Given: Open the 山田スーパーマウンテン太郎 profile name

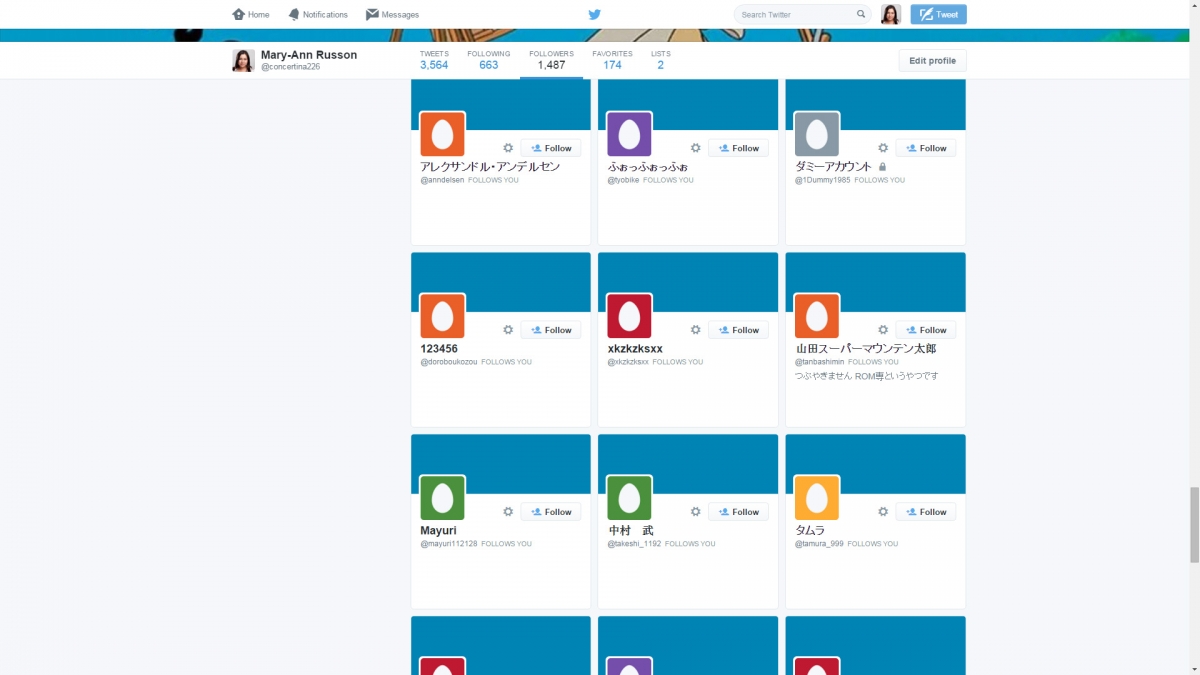Looking at the screenshot, I should pyautogui.click(x=866, y=349).
